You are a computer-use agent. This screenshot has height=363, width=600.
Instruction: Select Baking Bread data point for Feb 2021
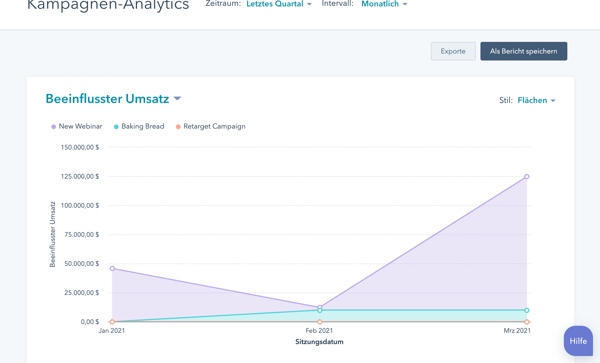coord(320,311)
